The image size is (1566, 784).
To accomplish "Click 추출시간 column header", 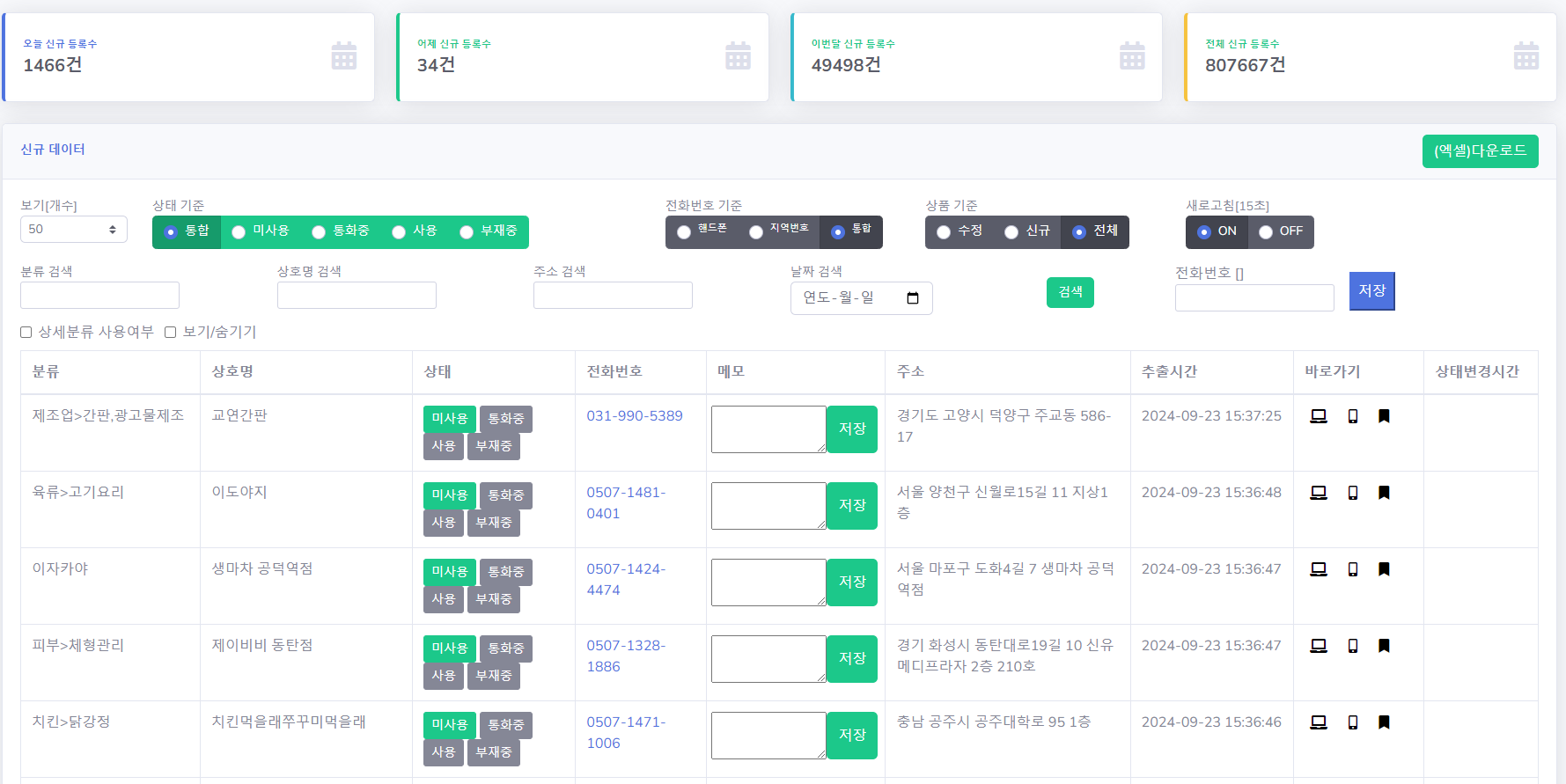I will pyautogui.click(x=1169, y=372).
